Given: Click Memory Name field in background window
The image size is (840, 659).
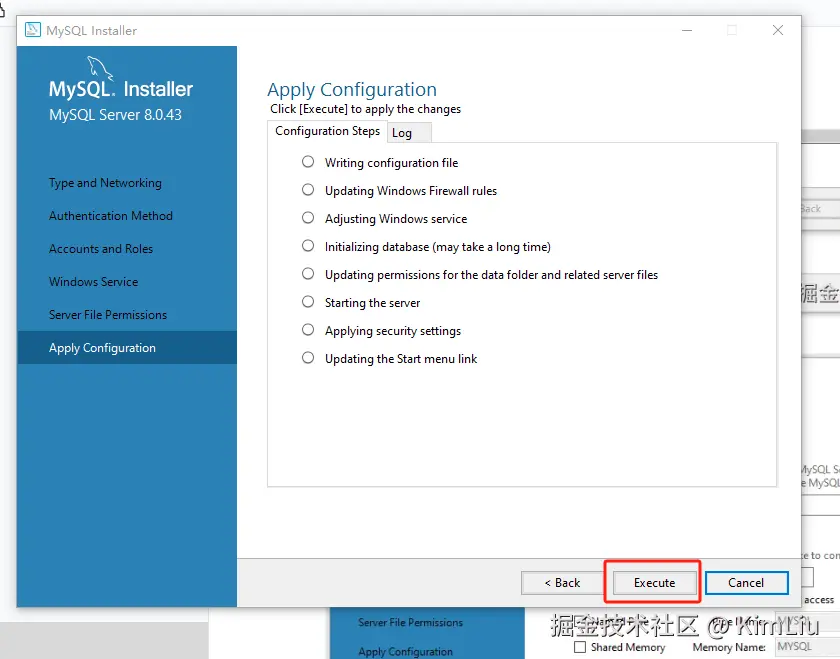Looking at the screenshot, I should click(808, 647).
